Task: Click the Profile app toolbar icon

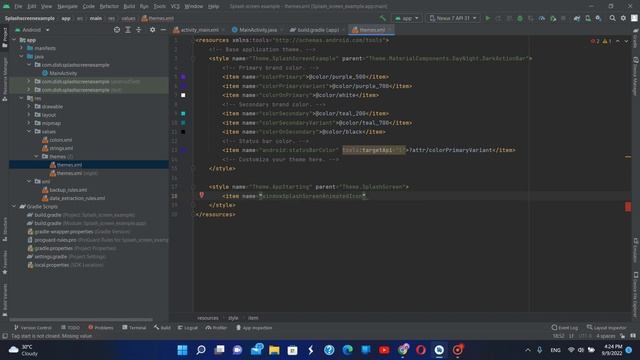Action: pyautogui.click(x=542, y=18)
